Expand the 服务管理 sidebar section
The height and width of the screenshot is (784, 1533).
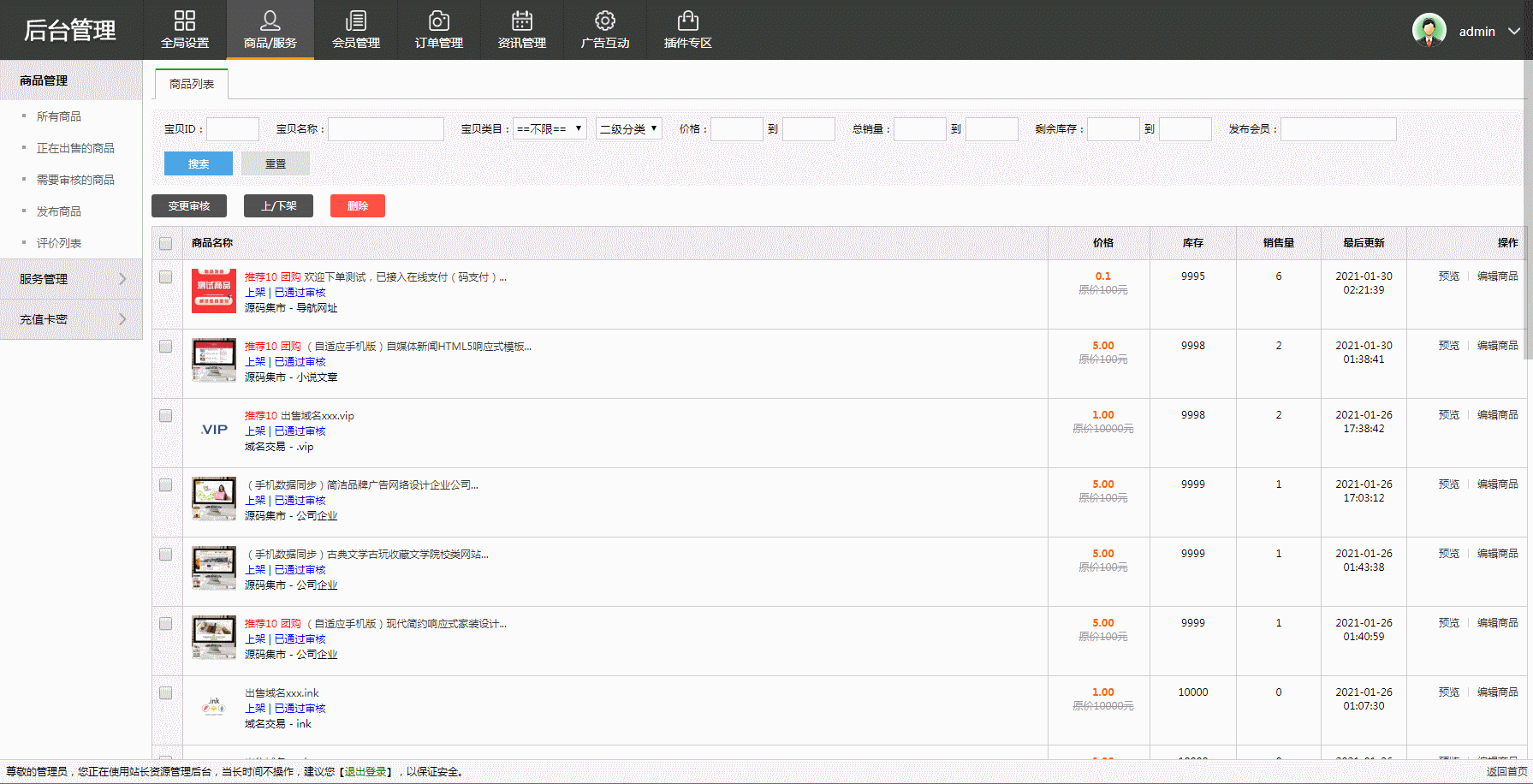click(71, 279)
